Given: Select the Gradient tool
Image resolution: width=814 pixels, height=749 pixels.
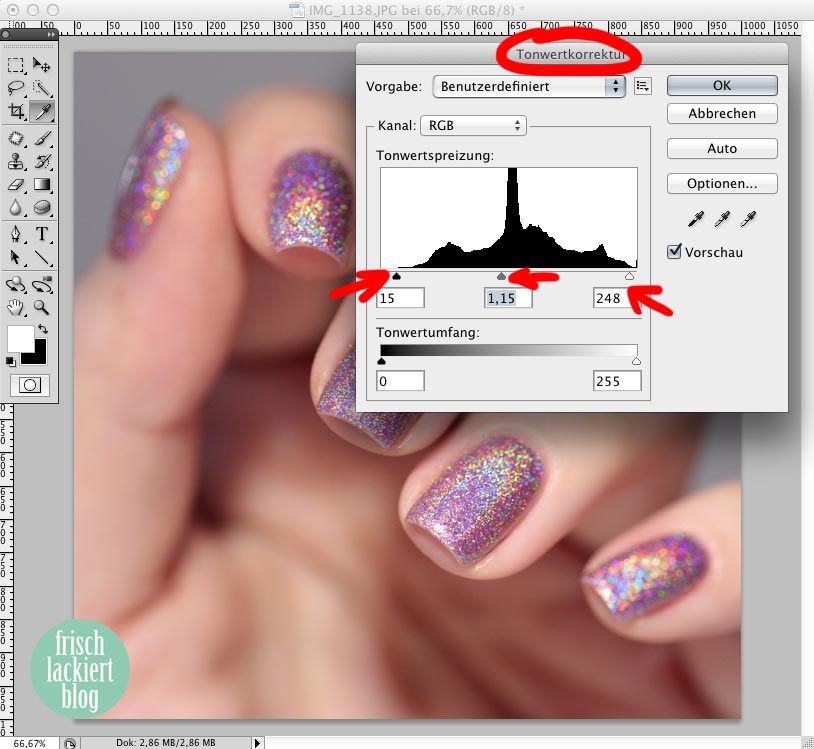Looking at the screenshot, I should point(42,184).
